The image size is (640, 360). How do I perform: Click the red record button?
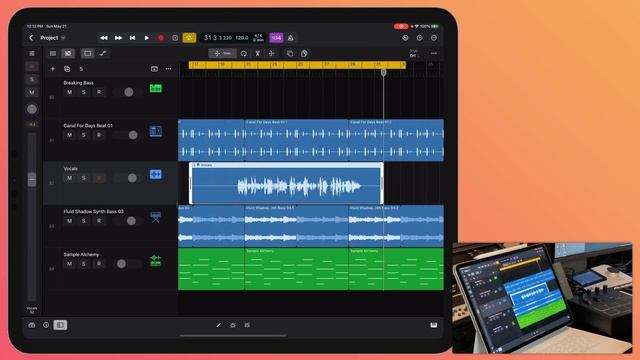click(161, 38)
